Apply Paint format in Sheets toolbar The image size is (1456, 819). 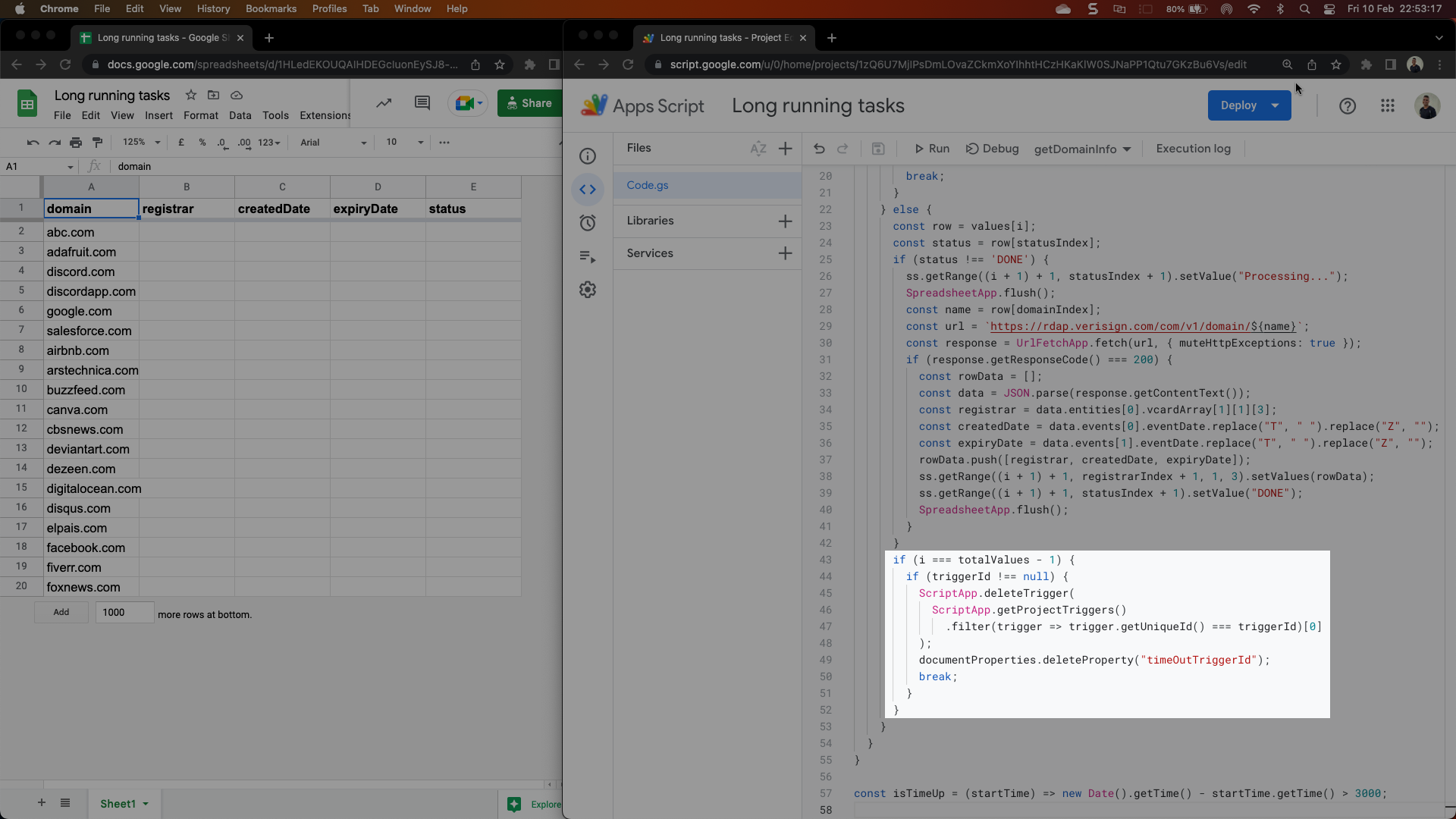tap(97, 142)
